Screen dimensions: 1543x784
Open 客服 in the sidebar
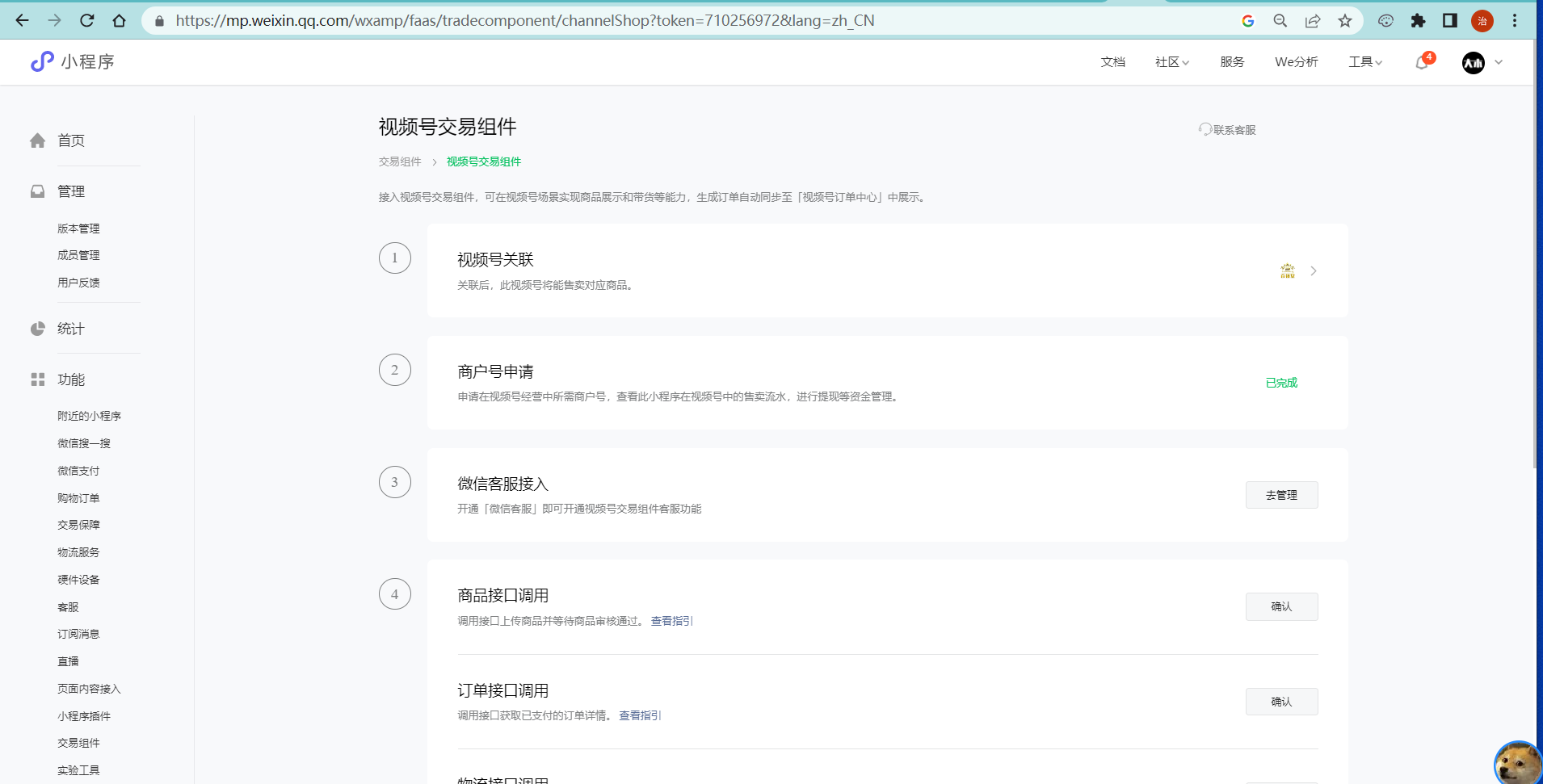coord(68,607)
